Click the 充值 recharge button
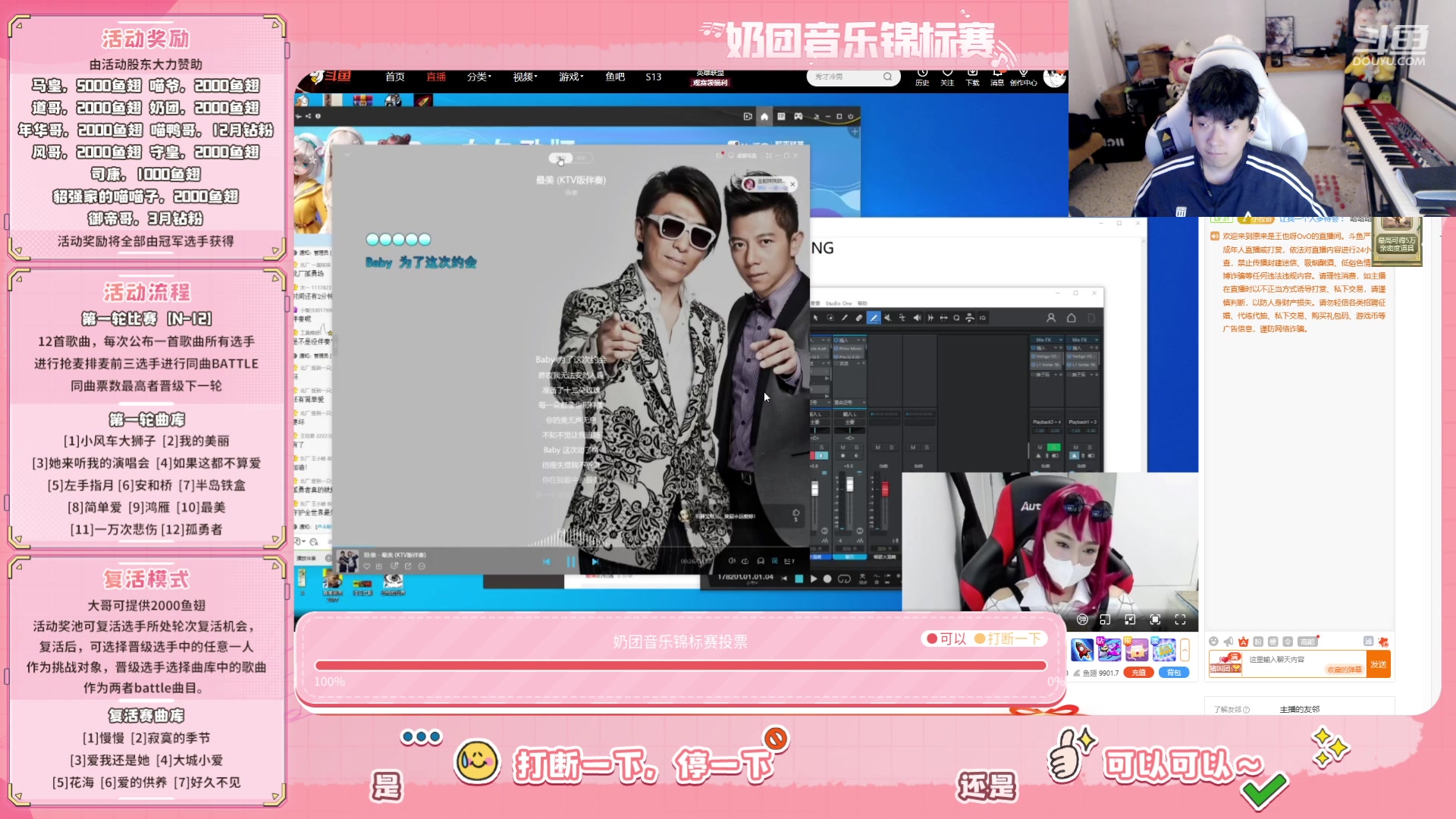 pos(1138,673)
